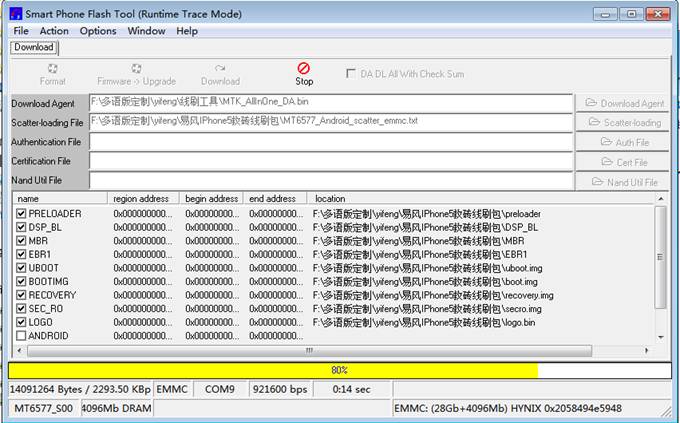The width and height of the screenshot is (680, 423).
Task: Click the list scroll left arrow
Action: pyautogui.click(x=19, y=350)
